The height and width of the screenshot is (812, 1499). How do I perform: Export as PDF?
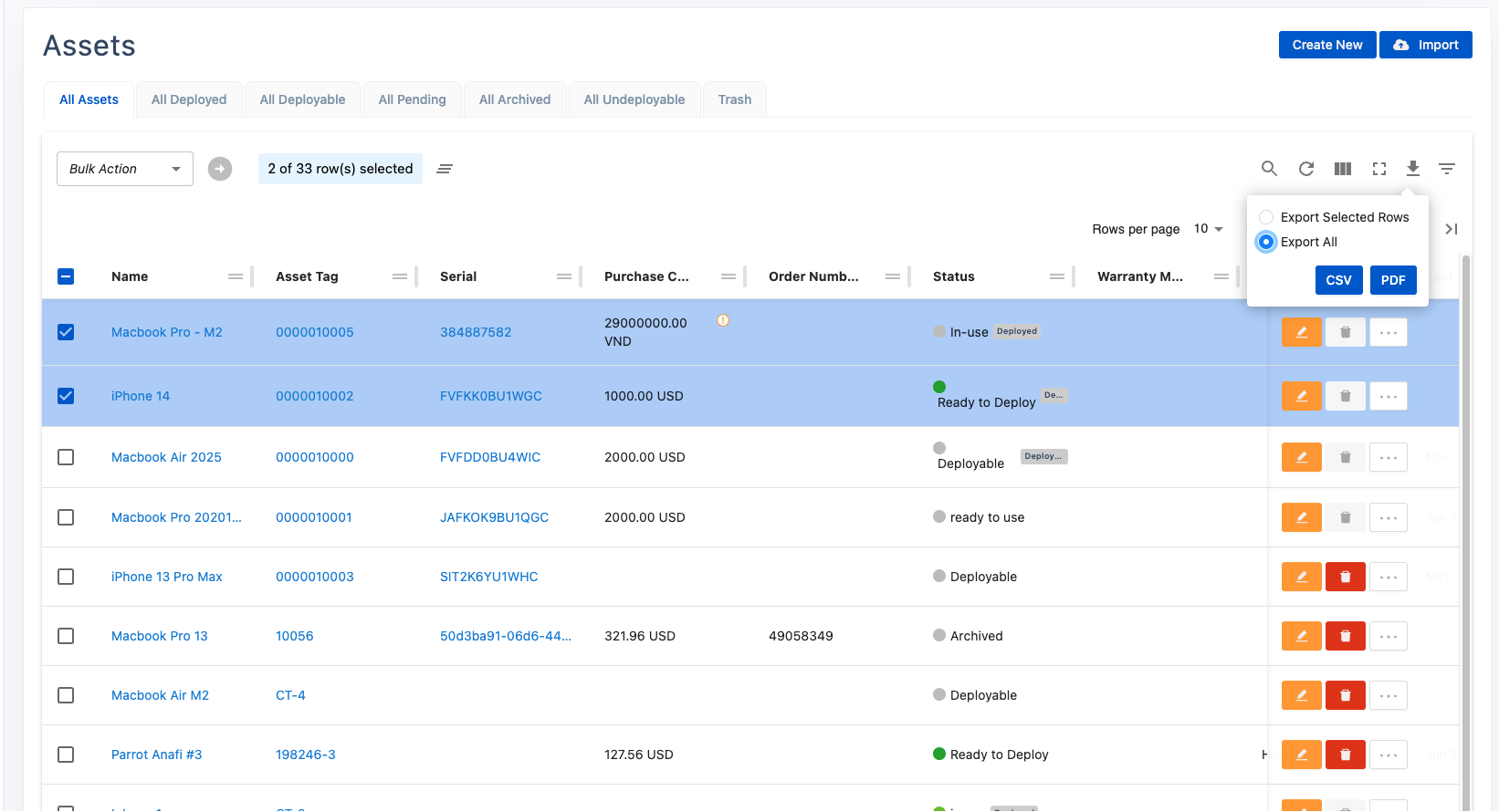coord(1393,280)
